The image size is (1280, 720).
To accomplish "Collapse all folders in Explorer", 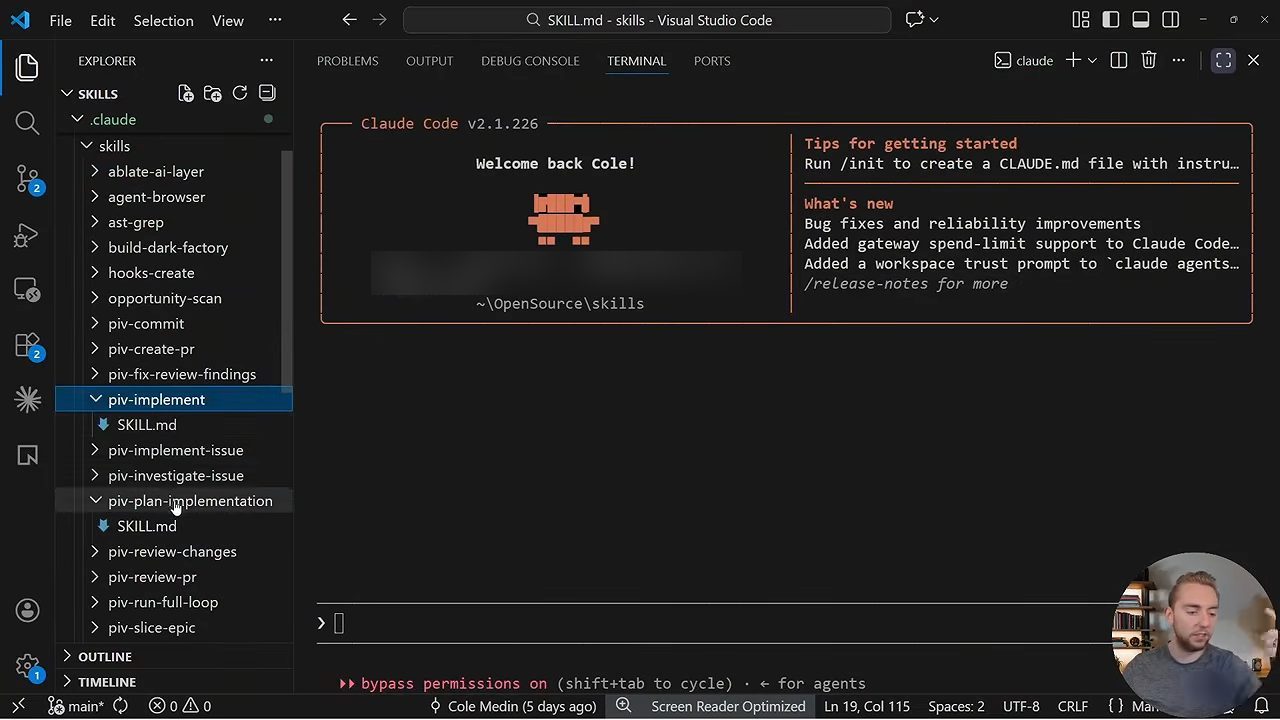I will point(267,93).
